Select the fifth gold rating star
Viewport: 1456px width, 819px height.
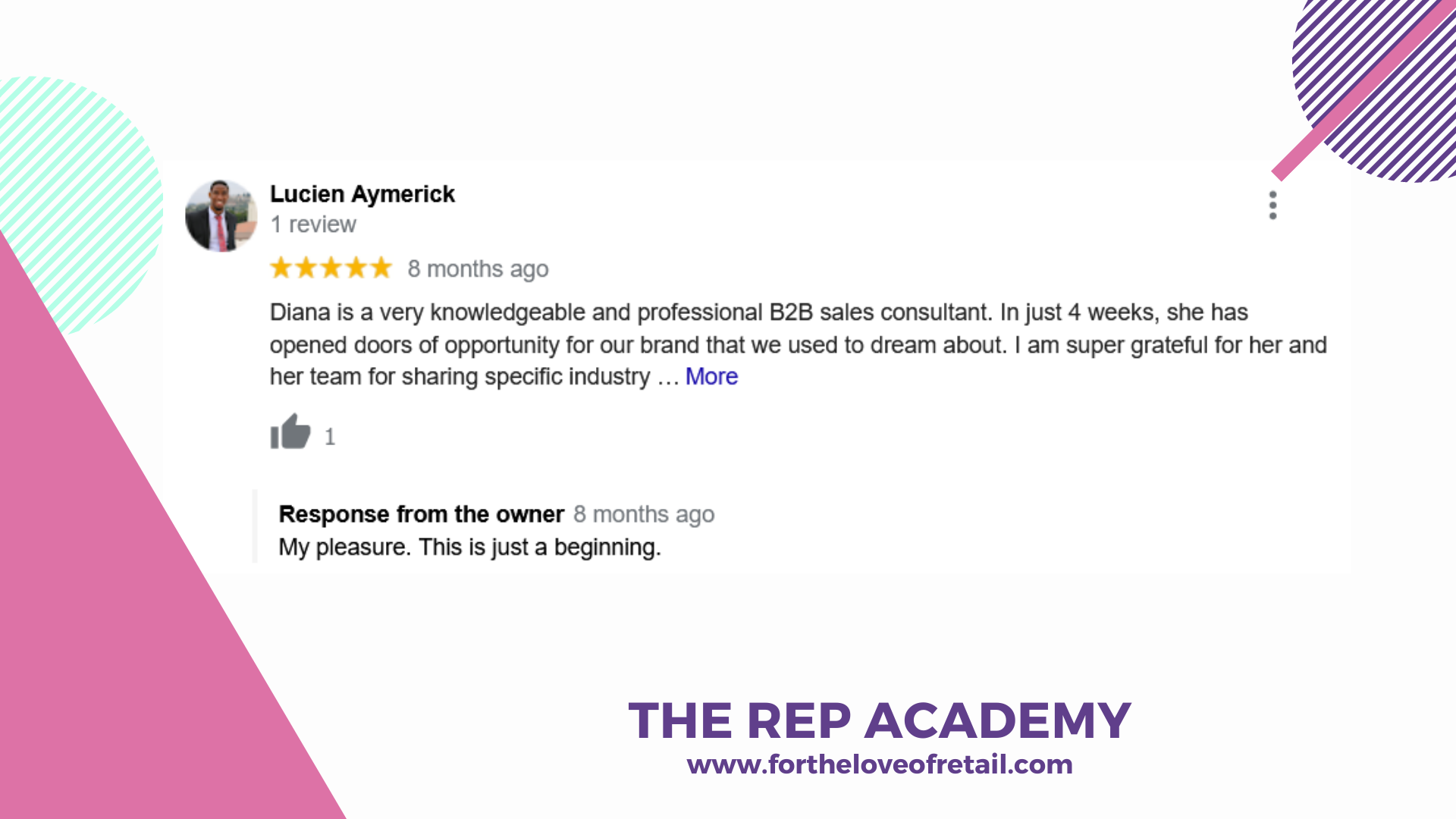pos(381,268)
